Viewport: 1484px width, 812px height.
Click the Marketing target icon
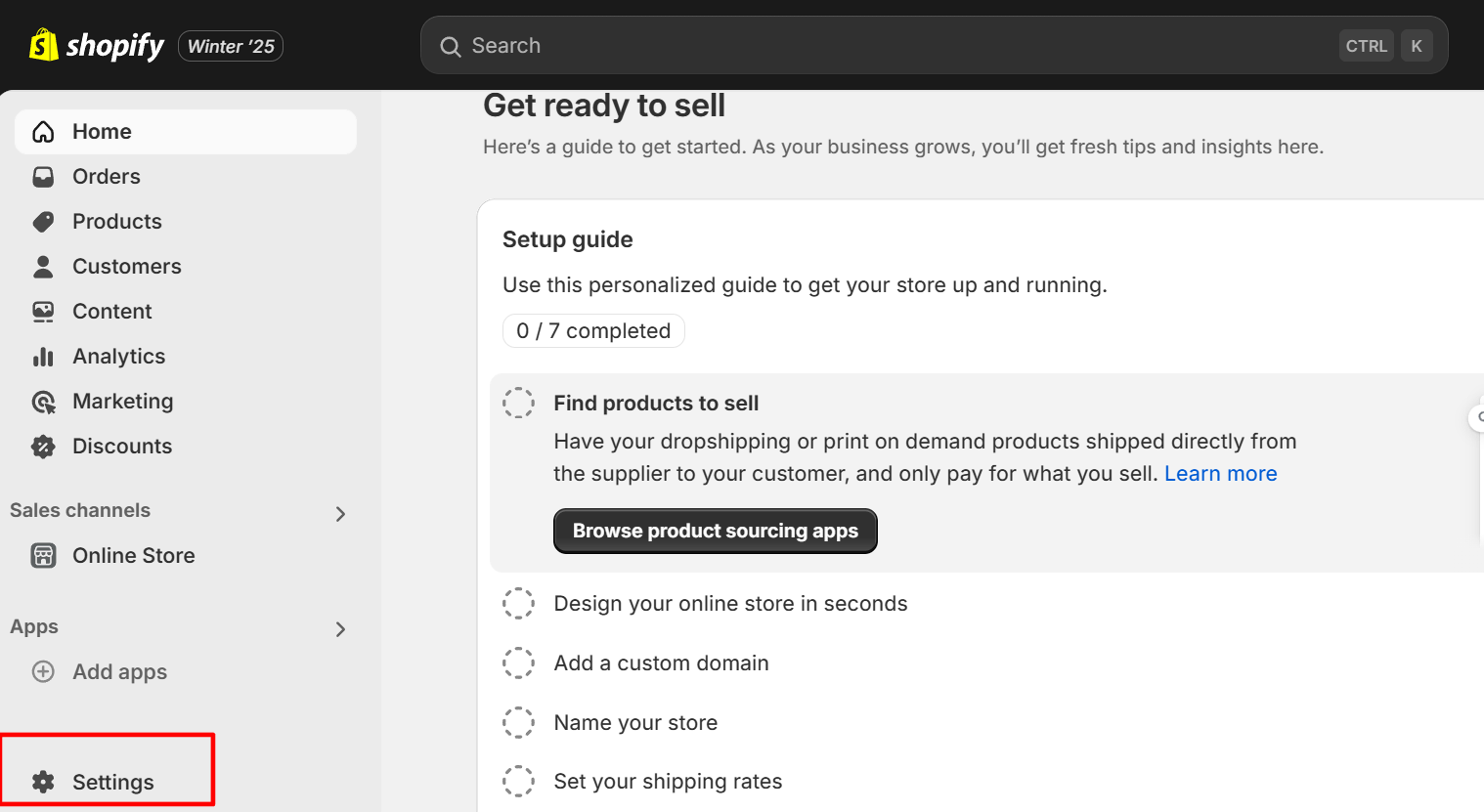(43, 402)
